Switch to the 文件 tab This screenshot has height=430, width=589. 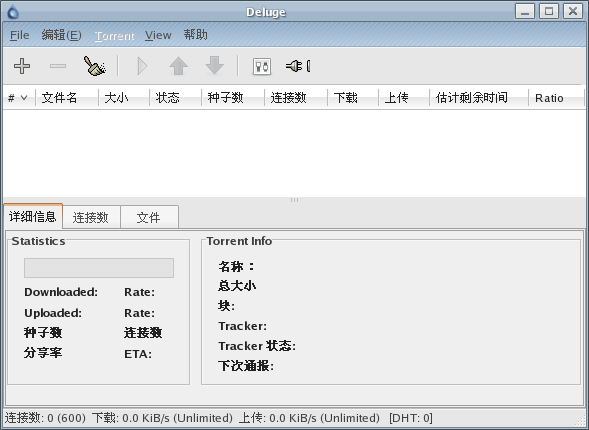click(x=149, y=217)
